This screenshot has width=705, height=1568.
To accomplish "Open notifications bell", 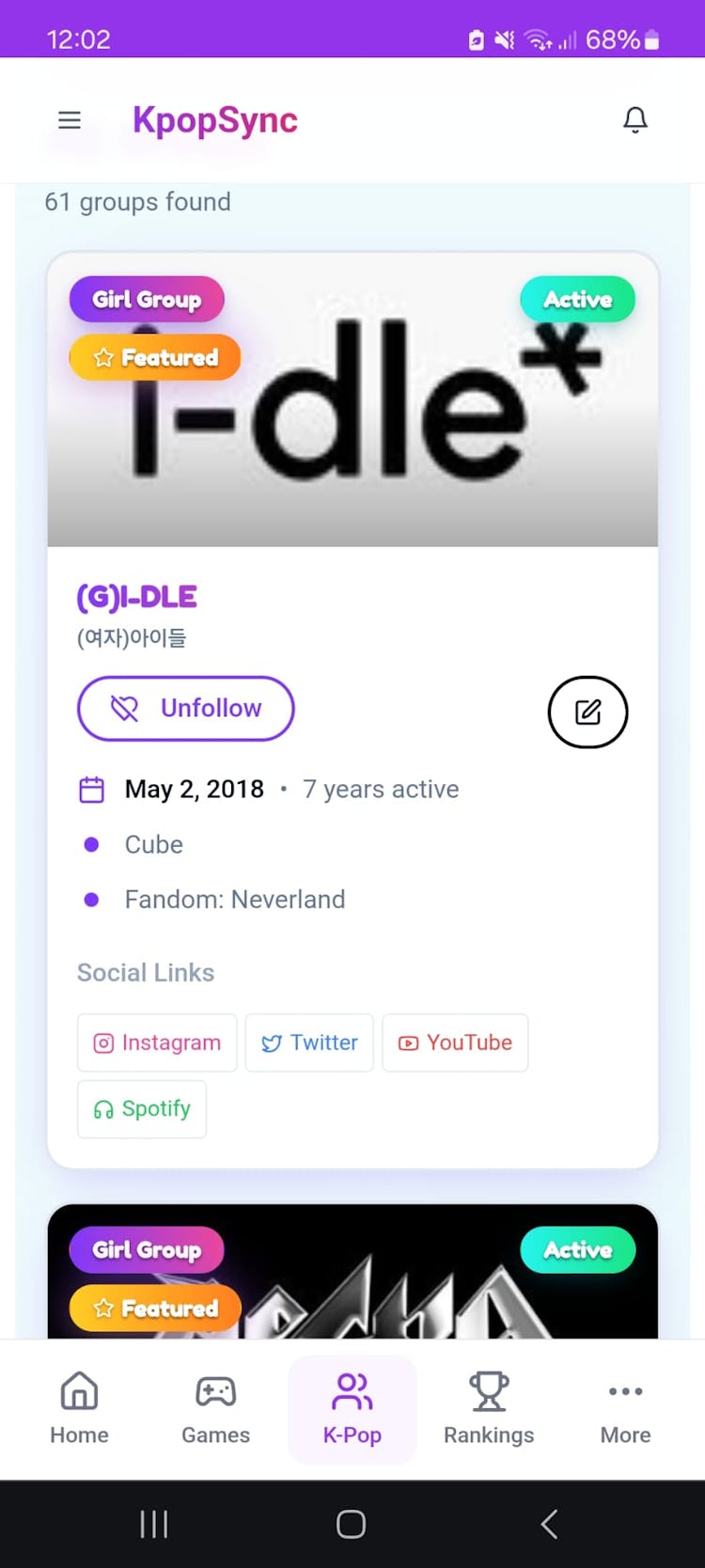I will pyautogui.click(x=635, y=120).
